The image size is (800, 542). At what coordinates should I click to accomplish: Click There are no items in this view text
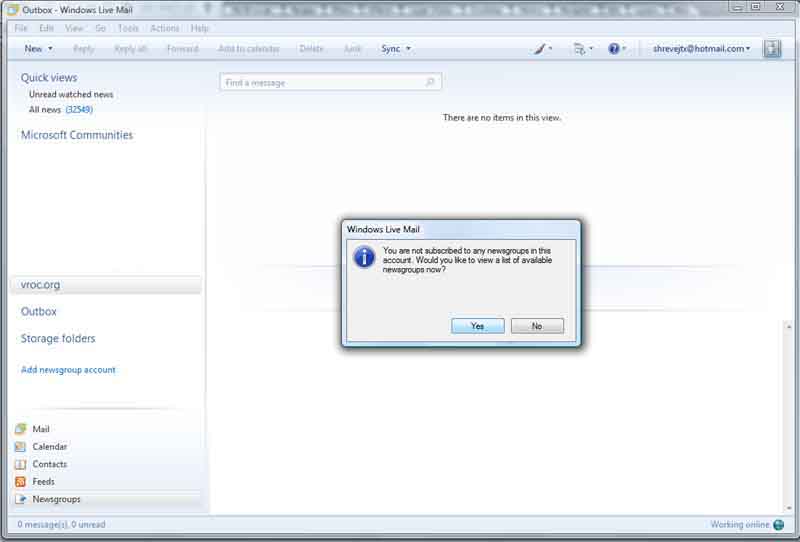coord(502,118)
